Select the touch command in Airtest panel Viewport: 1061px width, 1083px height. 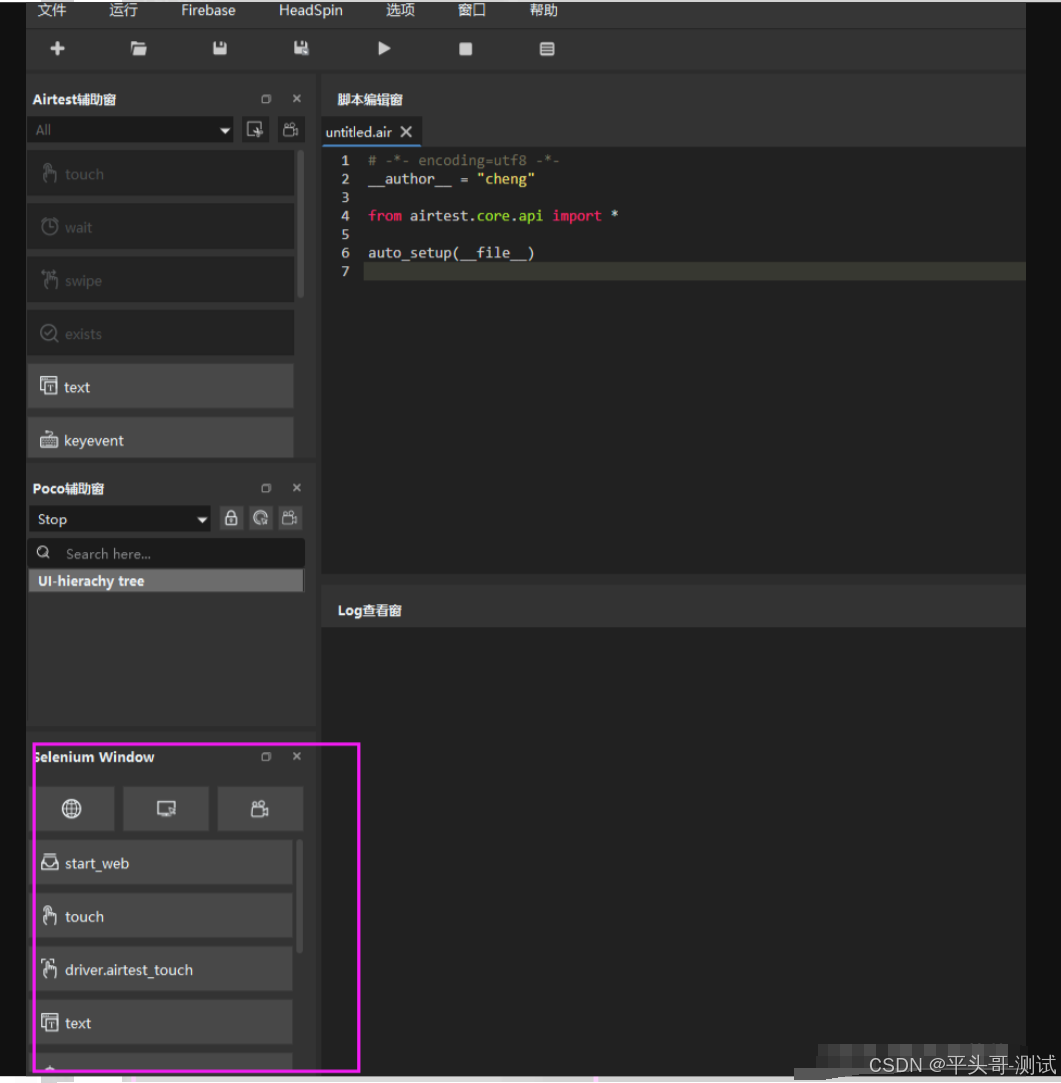(160, 173)
